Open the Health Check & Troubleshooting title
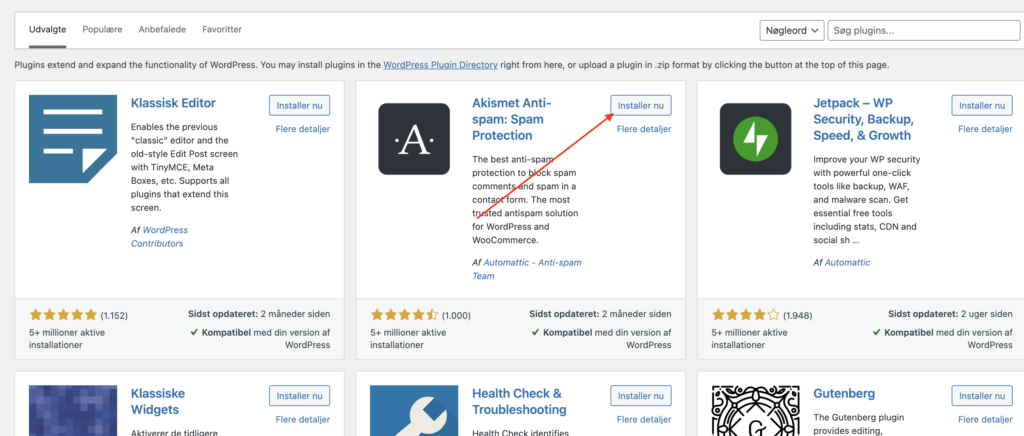Screen dimensions: 1024x436 pyautogui.click(x=519, y=401)
